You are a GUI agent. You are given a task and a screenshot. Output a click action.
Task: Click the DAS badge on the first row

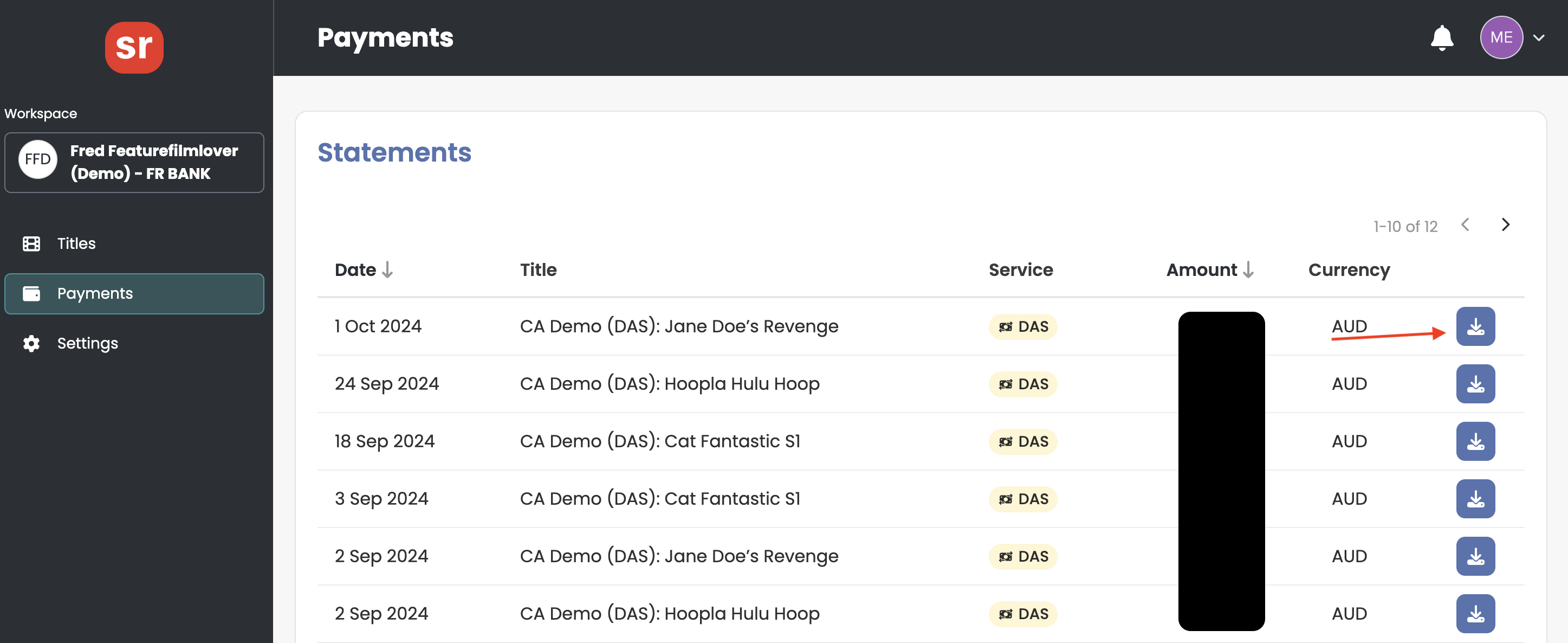(x=1022, y=326)
